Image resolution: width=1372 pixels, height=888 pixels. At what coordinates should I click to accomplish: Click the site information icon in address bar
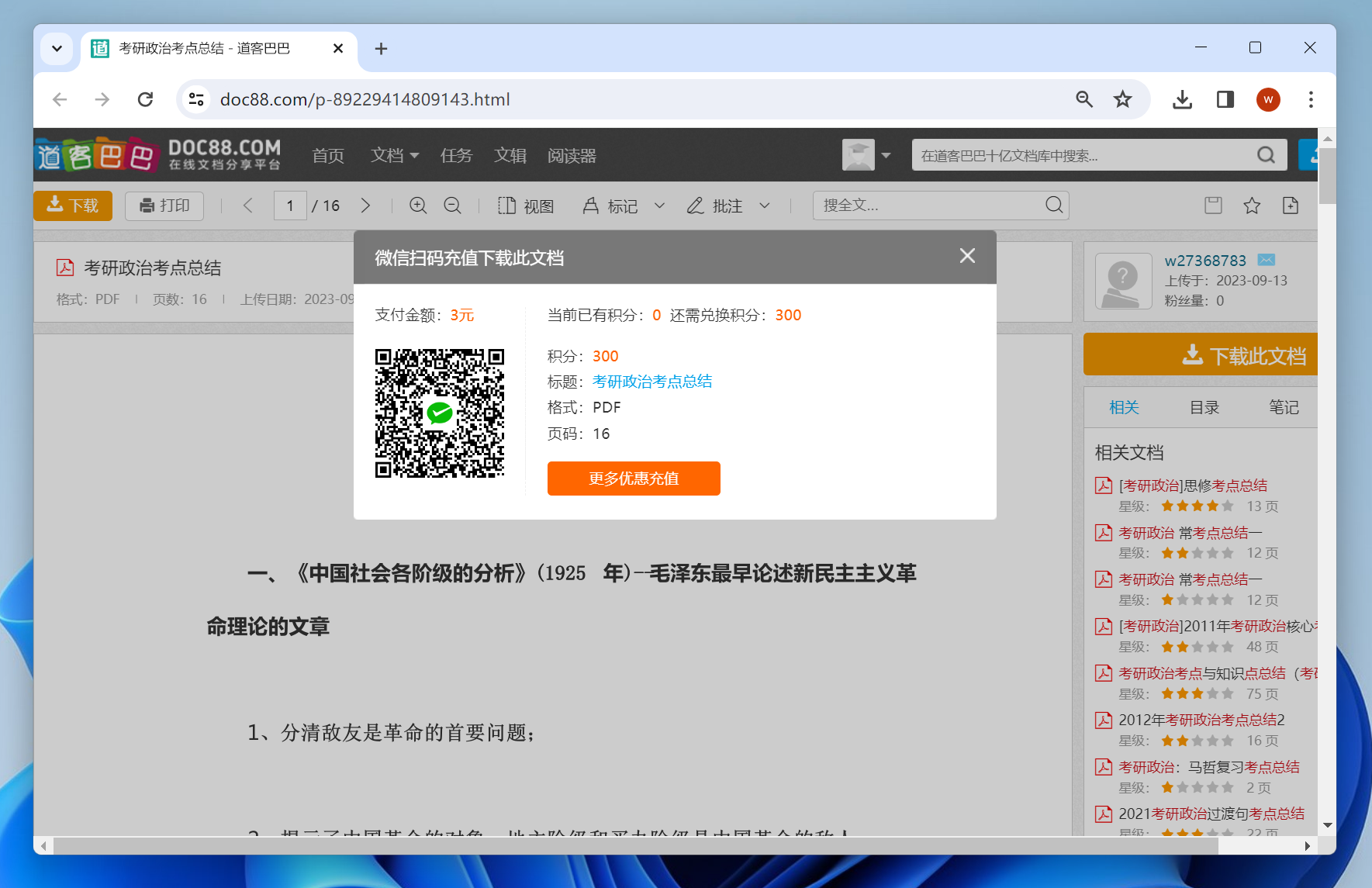196,99
